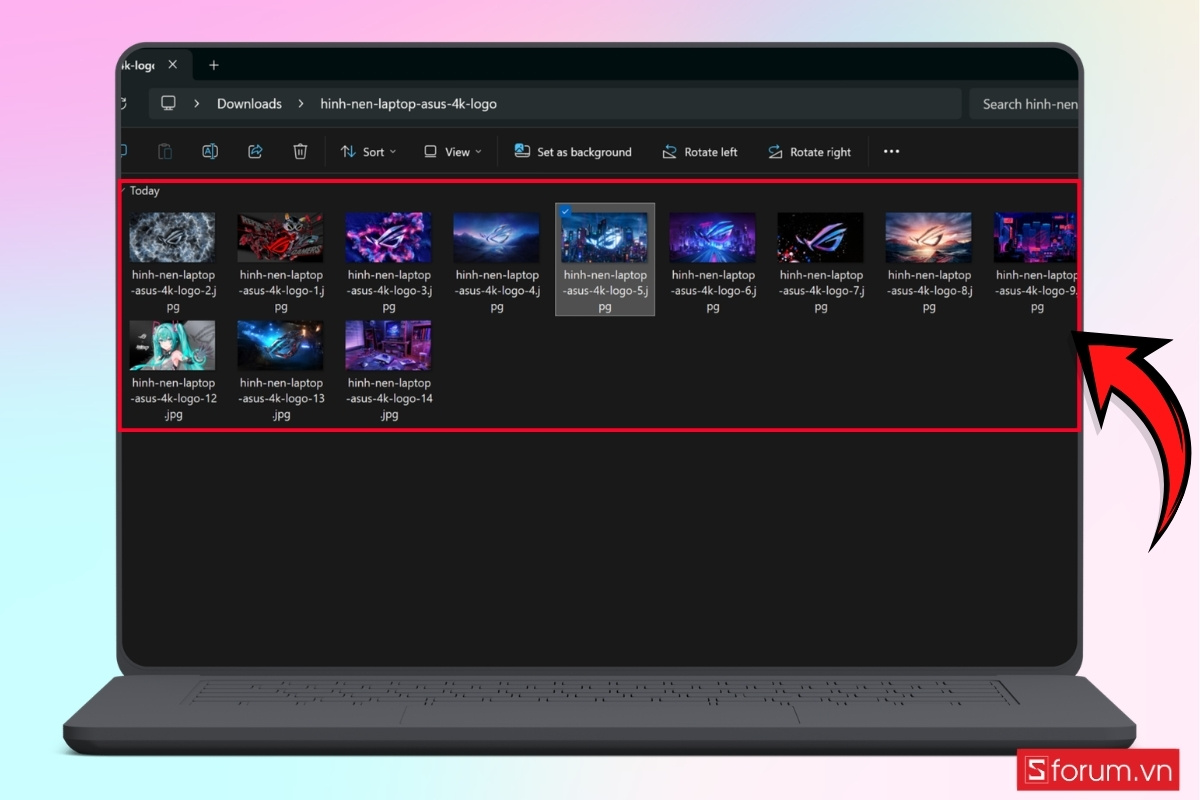Open the See more ellipsis menu
The width and height of the screenshot is (1200, 800).
[892, 151]
